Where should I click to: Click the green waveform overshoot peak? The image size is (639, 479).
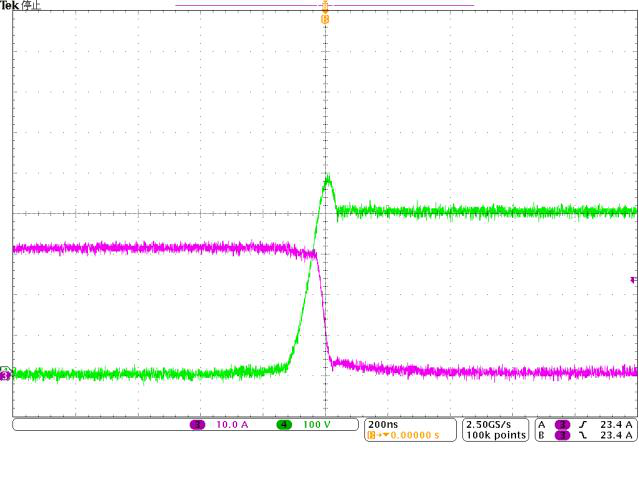327,179
